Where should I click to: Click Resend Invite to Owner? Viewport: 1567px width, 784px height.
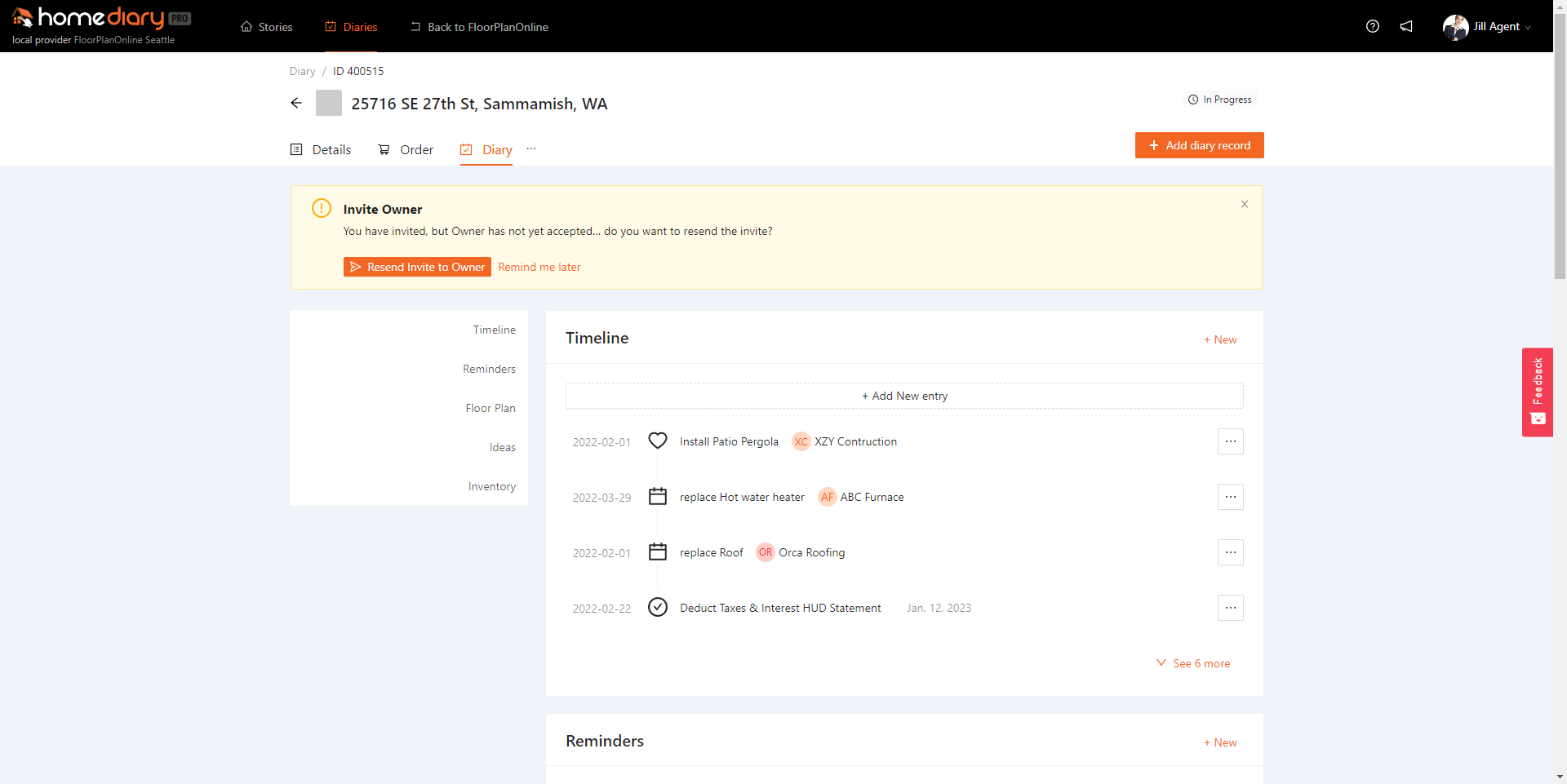tap(417, 267)
